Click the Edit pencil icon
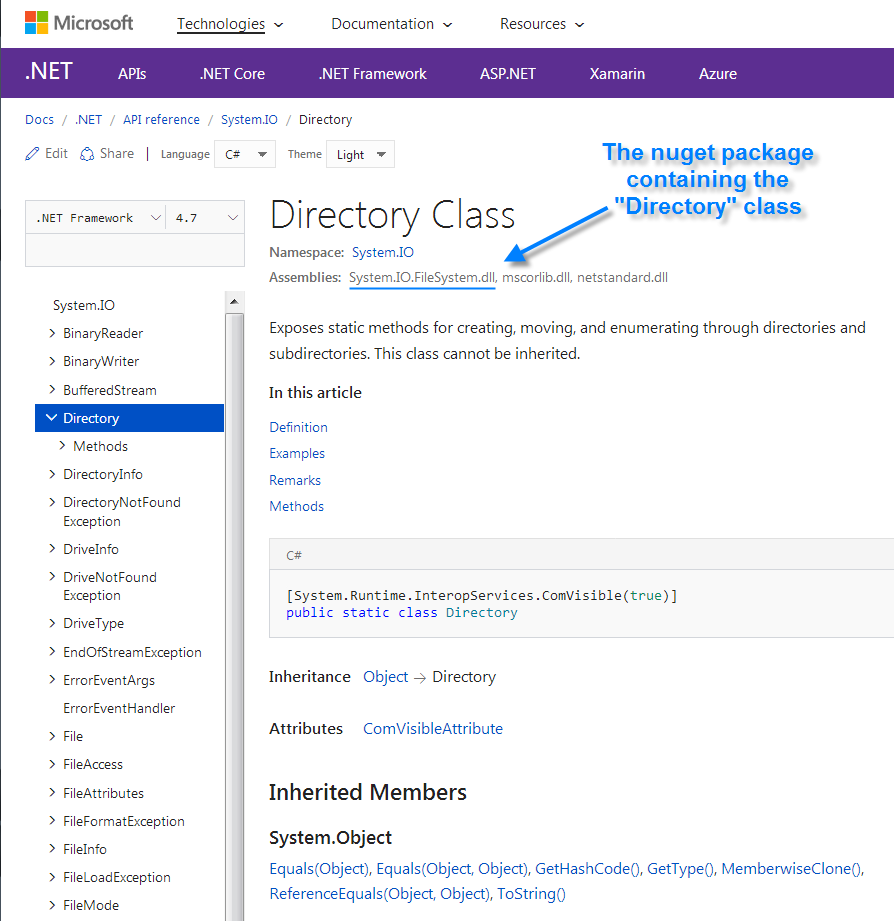The image size is (894, 921). tap(32, 154)
